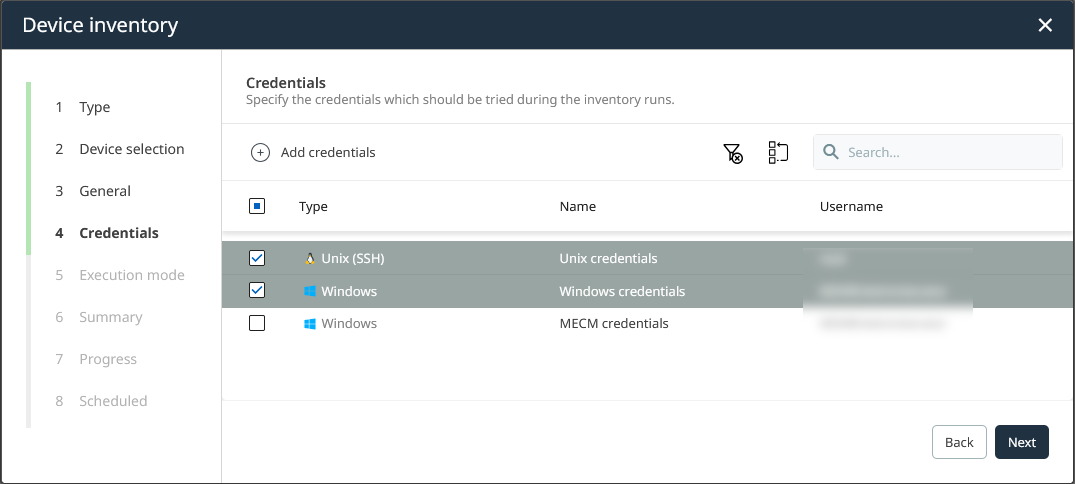Click the Windows logo in Windows credentials row
The image size is (1075, 484).
coord(309,292)
